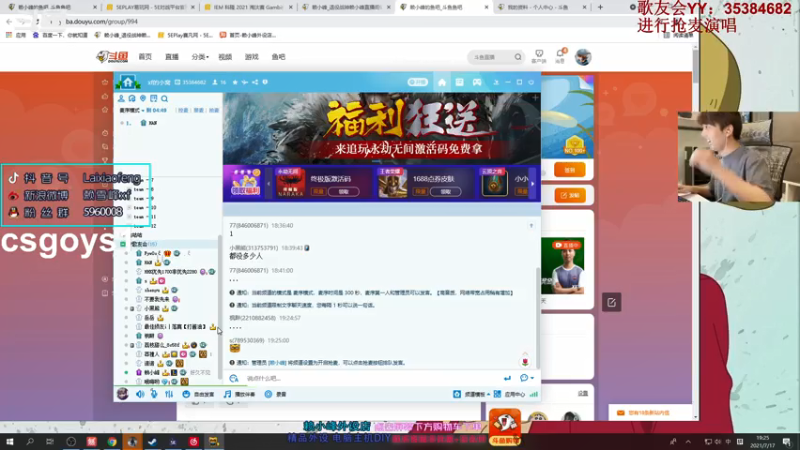Screen dimensions: 800x450
Task: Open the app center in YY bottom bar
Action: click(510, 394)
